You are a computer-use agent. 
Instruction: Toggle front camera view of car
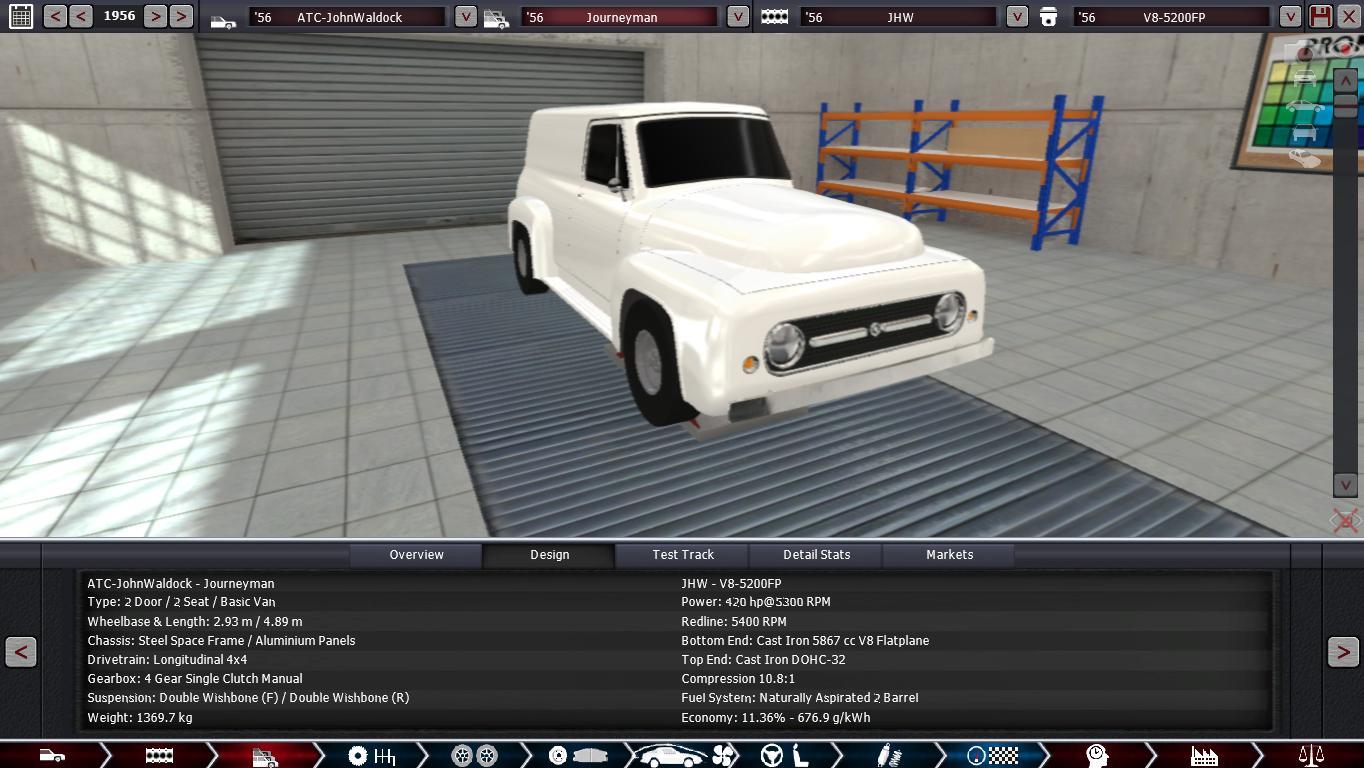1304,79
